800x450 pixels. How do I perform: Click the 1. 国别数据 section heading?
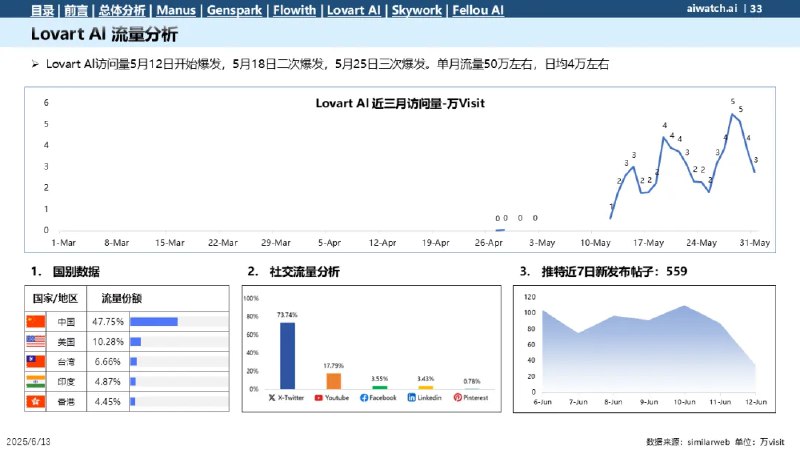point(65,271)
